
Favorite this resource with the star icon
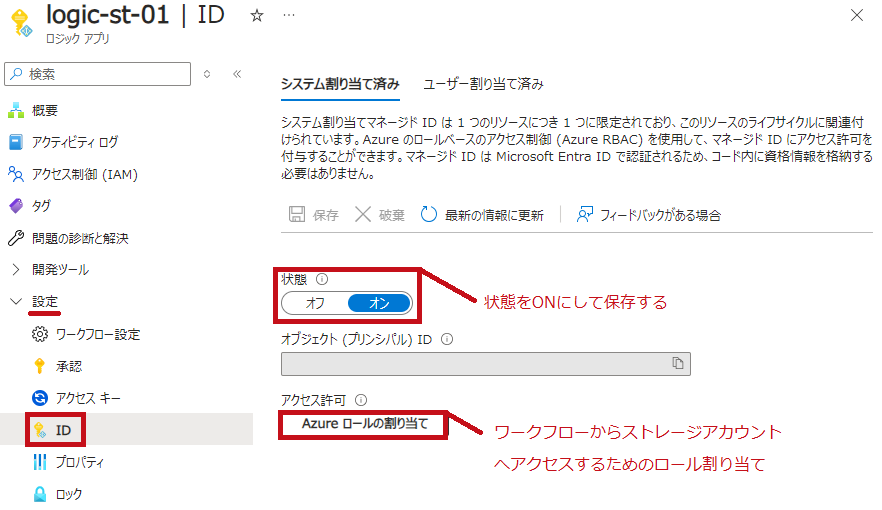(256, 16)
